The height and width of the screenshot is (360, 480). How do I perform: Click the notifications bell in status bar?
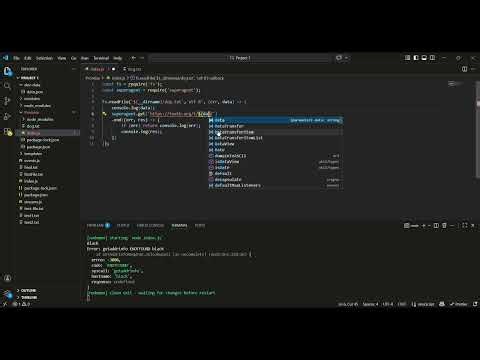(x=475, y=304)
